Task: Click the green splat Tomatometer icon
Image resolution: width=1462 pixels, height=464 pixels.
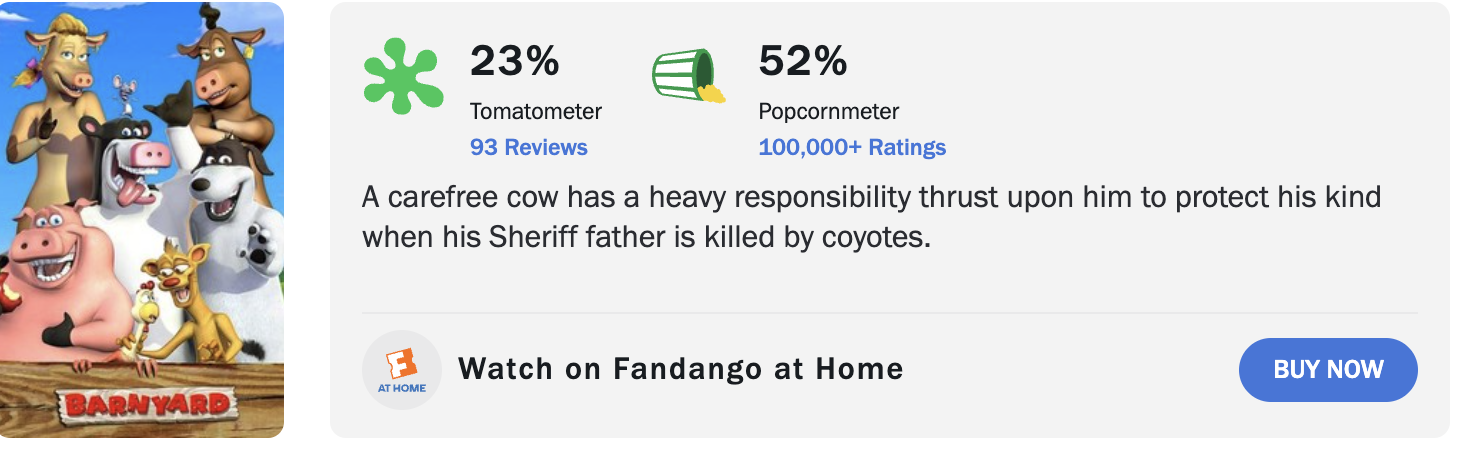Action: tap(403, 76)
